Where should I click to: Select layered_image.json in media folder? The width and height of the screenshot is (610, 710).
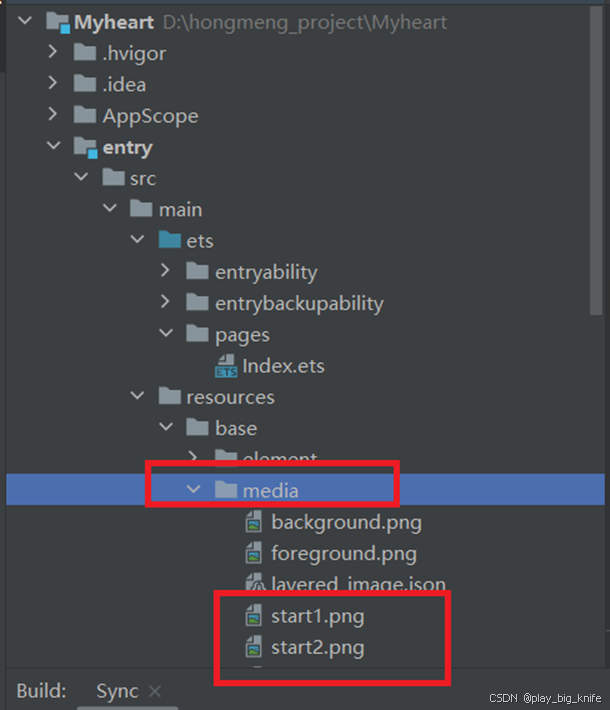click(358, 582)
